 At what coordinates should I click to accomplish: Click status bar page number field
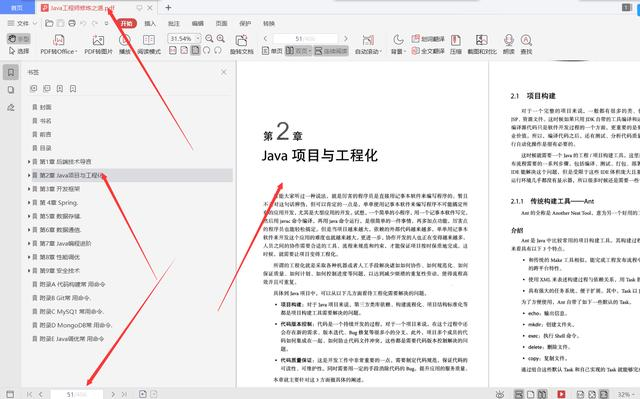(76, 394)
